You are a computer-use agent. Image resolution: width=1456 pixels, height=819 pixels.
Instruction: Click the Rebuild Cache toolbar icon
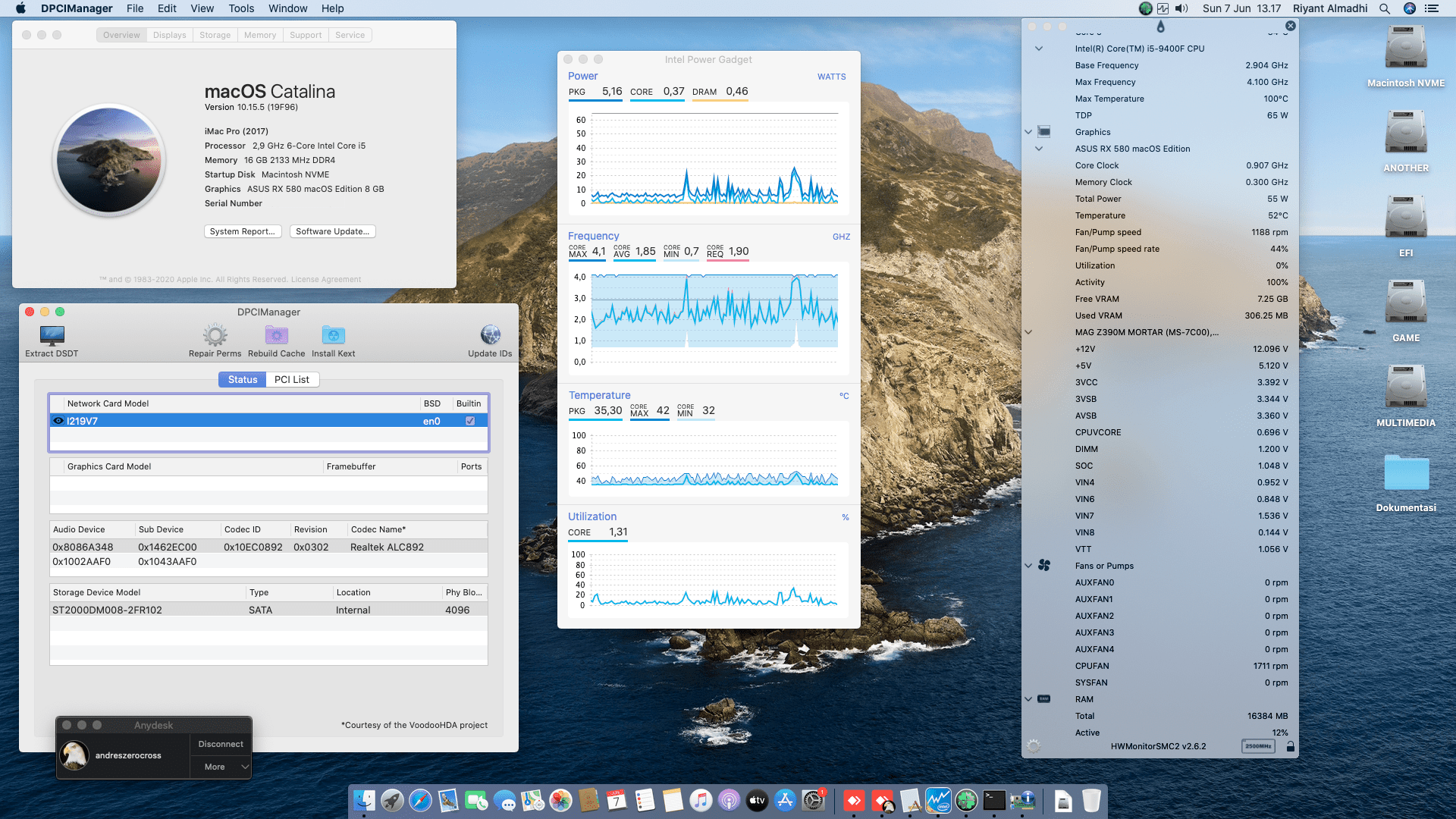pos(276,337)
